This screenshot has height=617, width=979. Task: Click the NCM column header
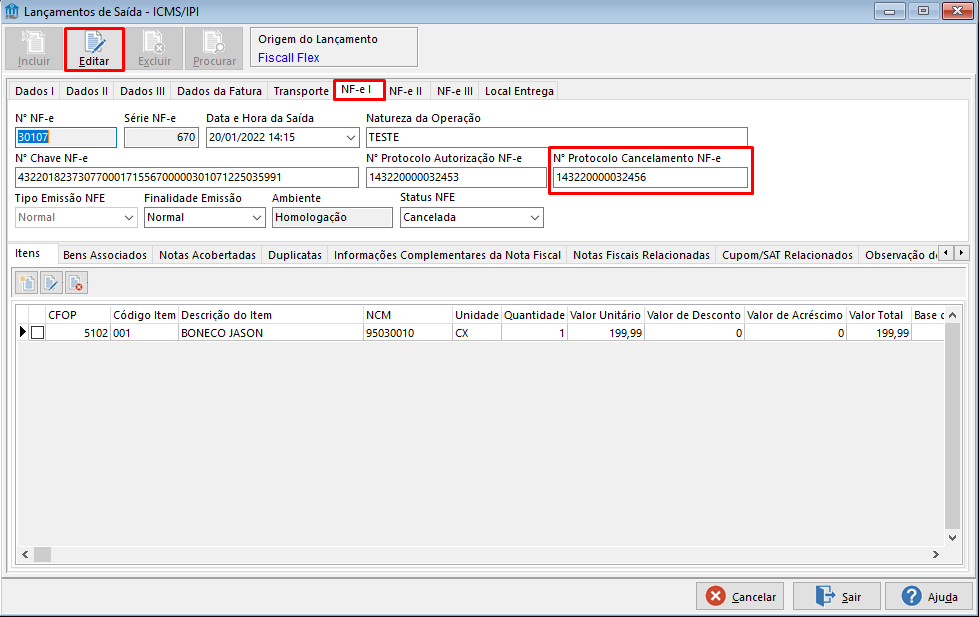coord(407,315)
